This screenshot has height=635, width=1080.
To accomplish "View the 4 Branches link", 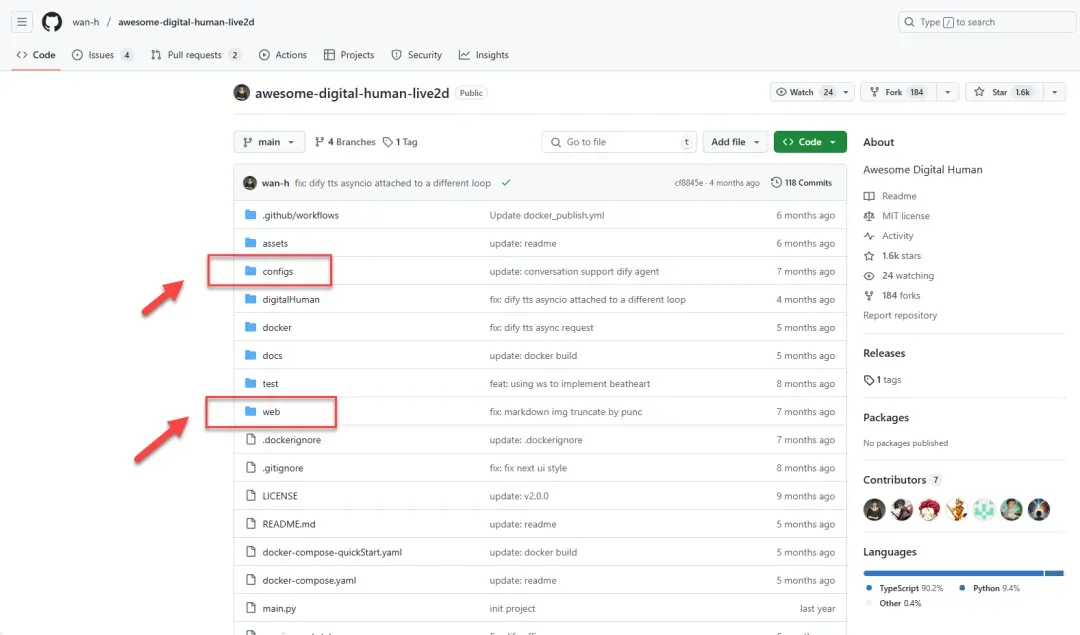I will pyautogui.click(x=345, y=142).
